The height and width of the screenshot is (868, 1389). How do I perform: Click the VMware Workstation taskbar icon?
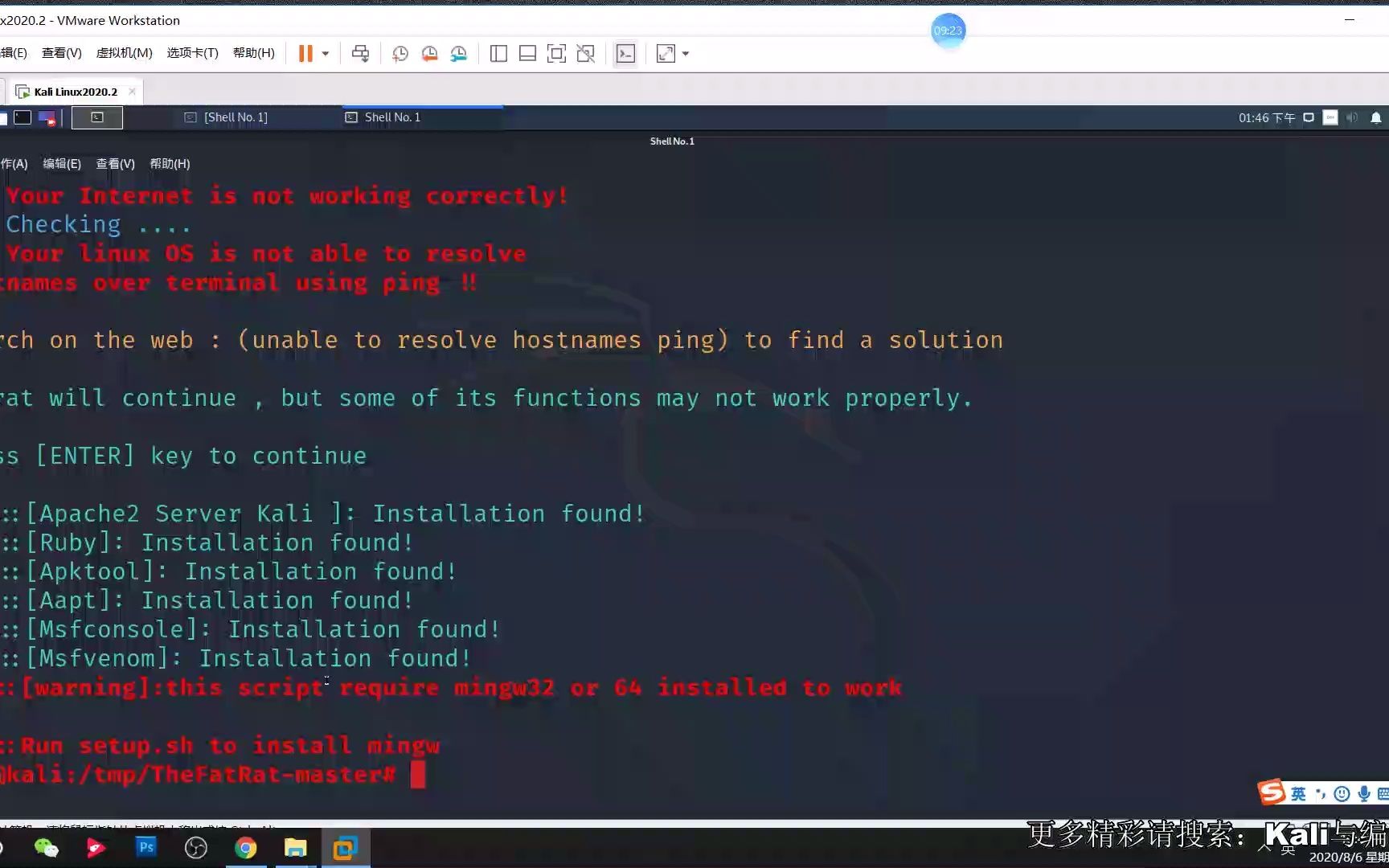click(346, 848)
